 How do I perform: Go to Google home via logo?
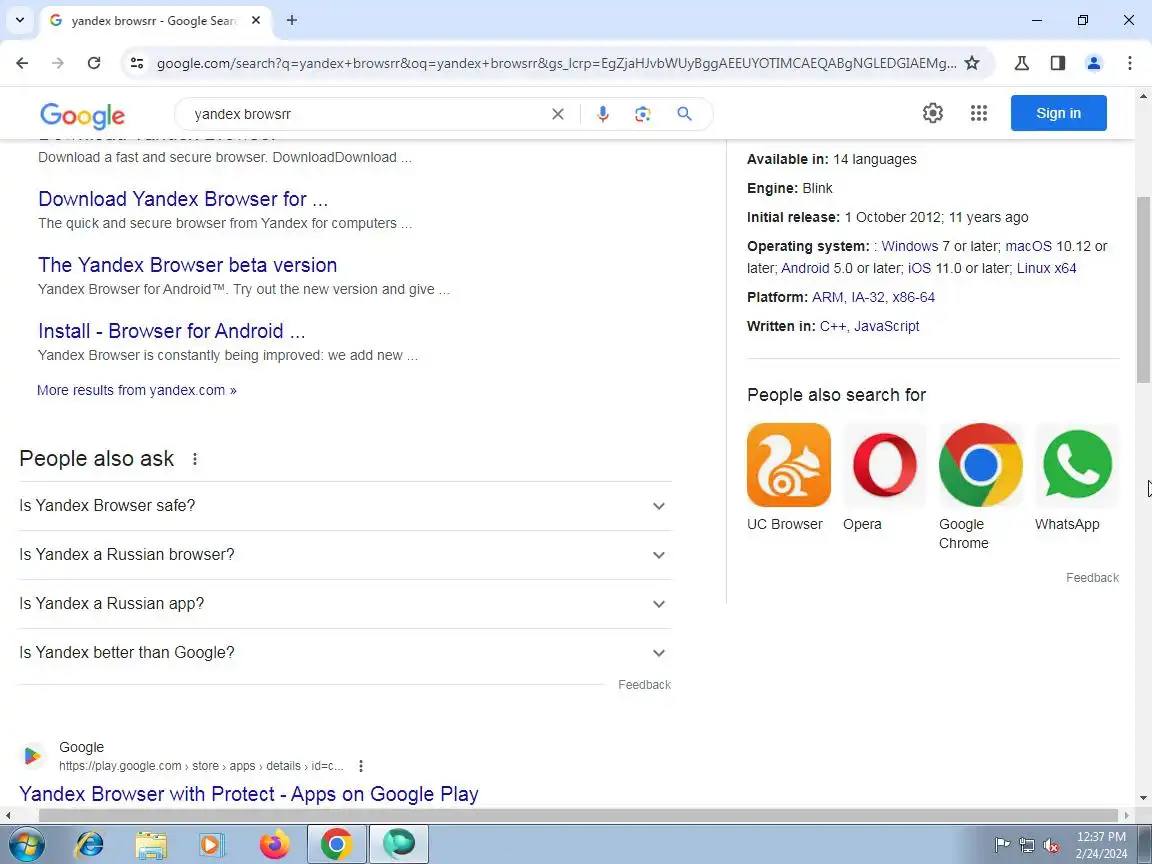tap(82, 115)
